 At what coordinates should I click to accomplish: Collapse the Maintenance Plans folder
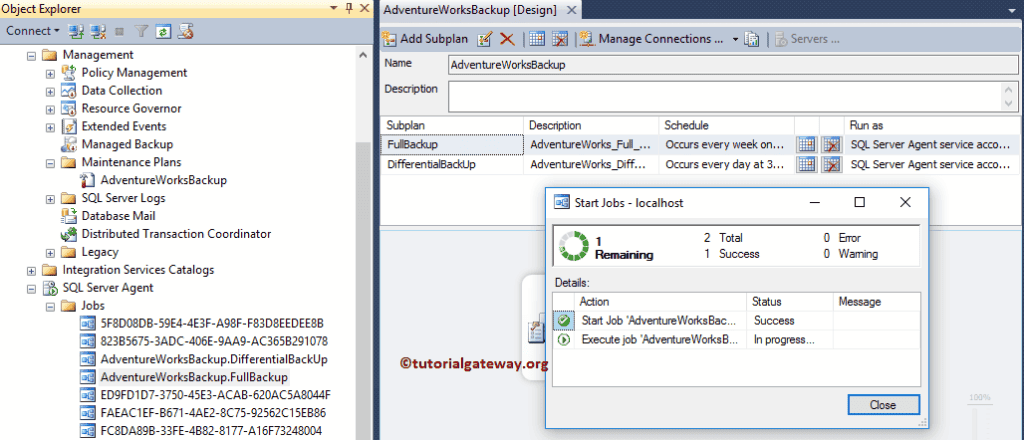coord(50,163)
